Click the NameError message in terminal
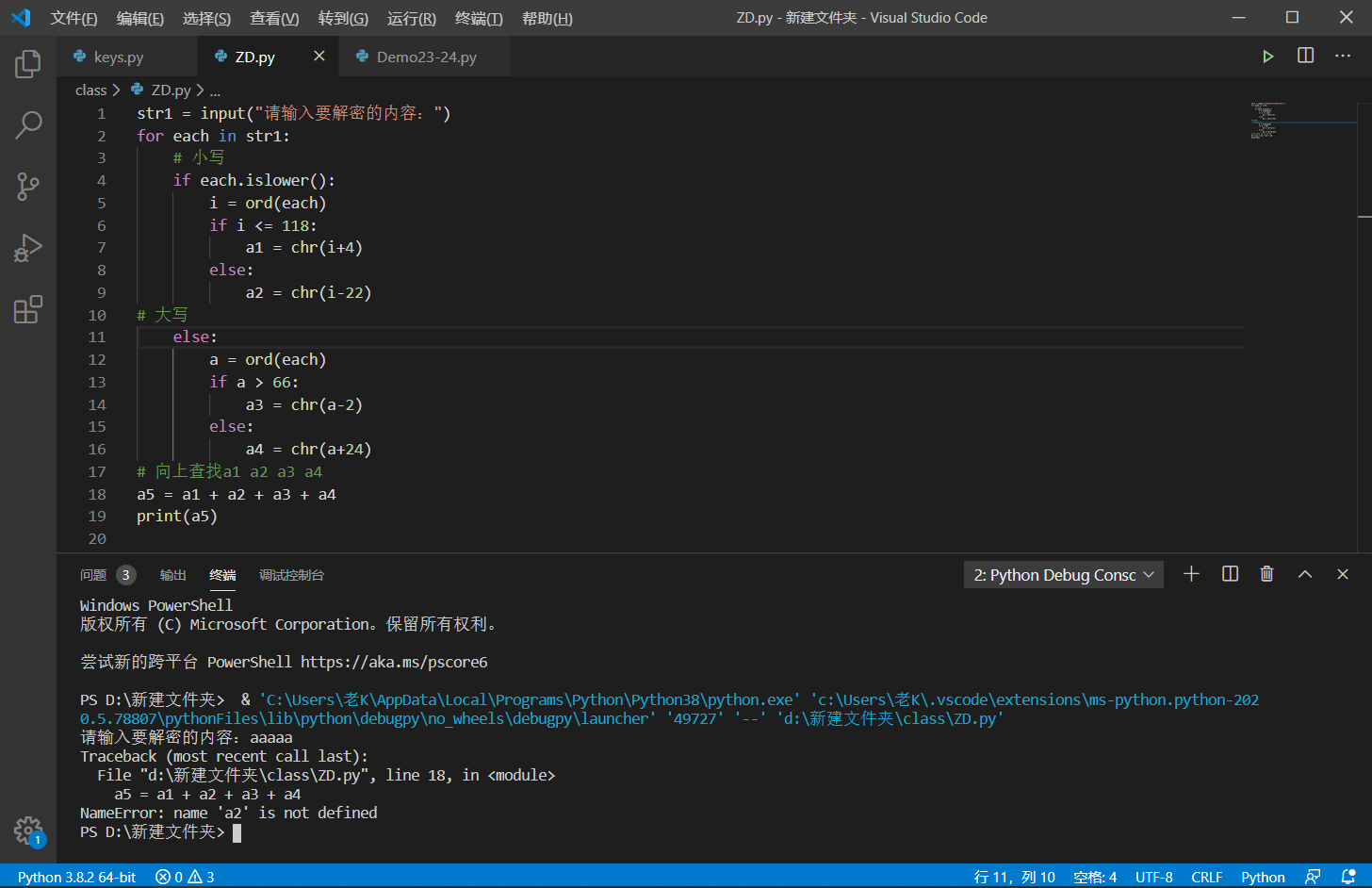1372x888 pixels. point(229,813)
